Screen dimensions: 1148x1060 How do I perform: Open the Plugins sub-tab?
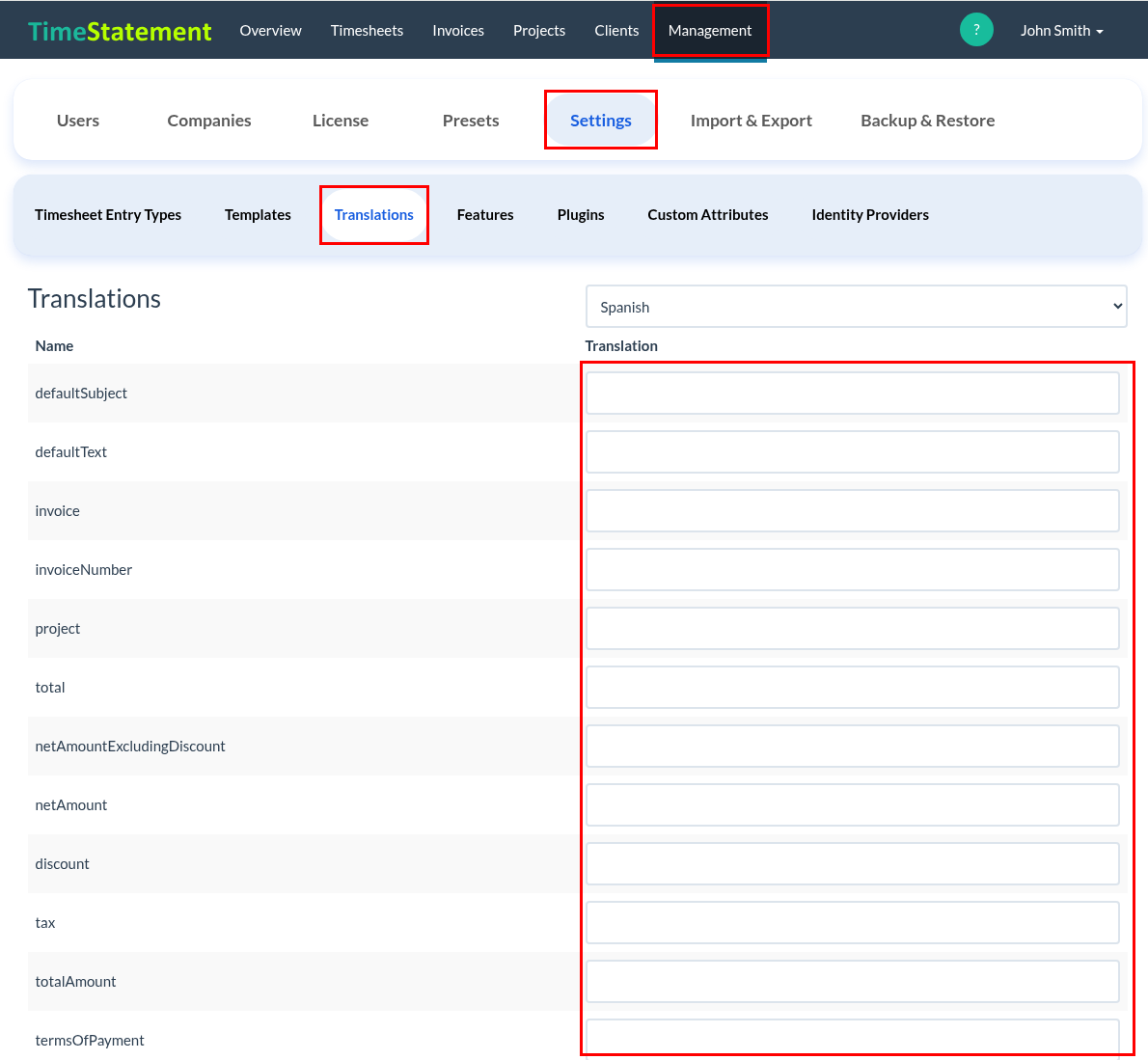(581, 214)
